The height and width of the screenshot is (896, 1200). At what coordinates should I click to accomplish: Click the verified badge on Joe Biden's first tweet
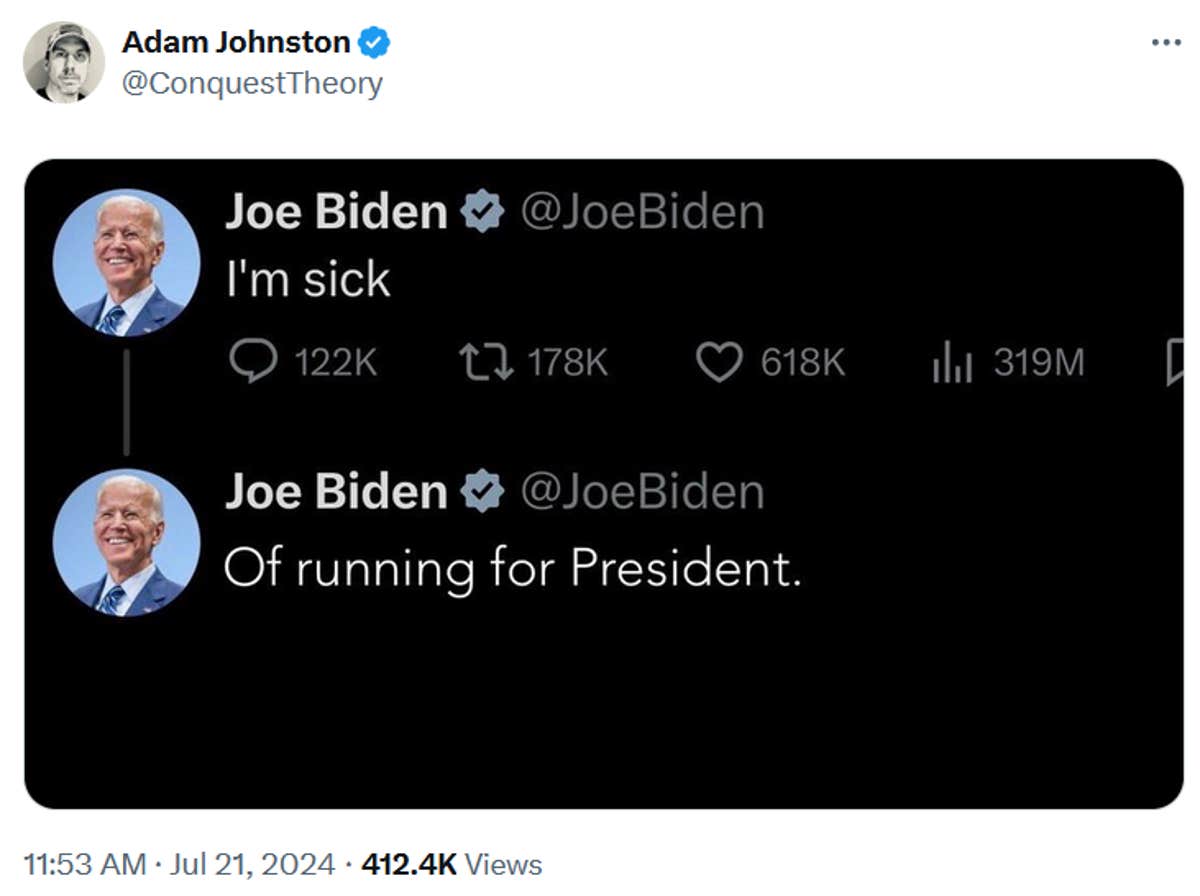click(484, 210)
